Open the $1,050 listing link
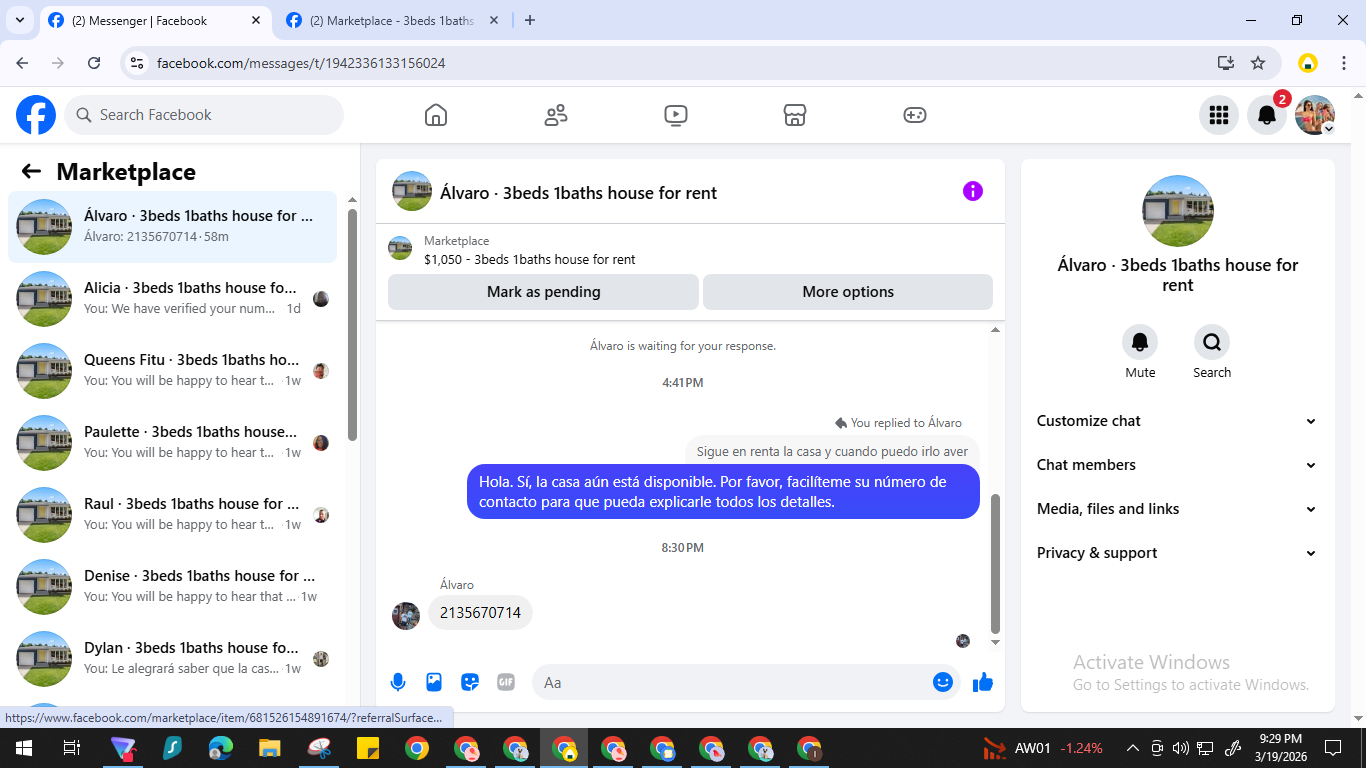 coord(529,259)
